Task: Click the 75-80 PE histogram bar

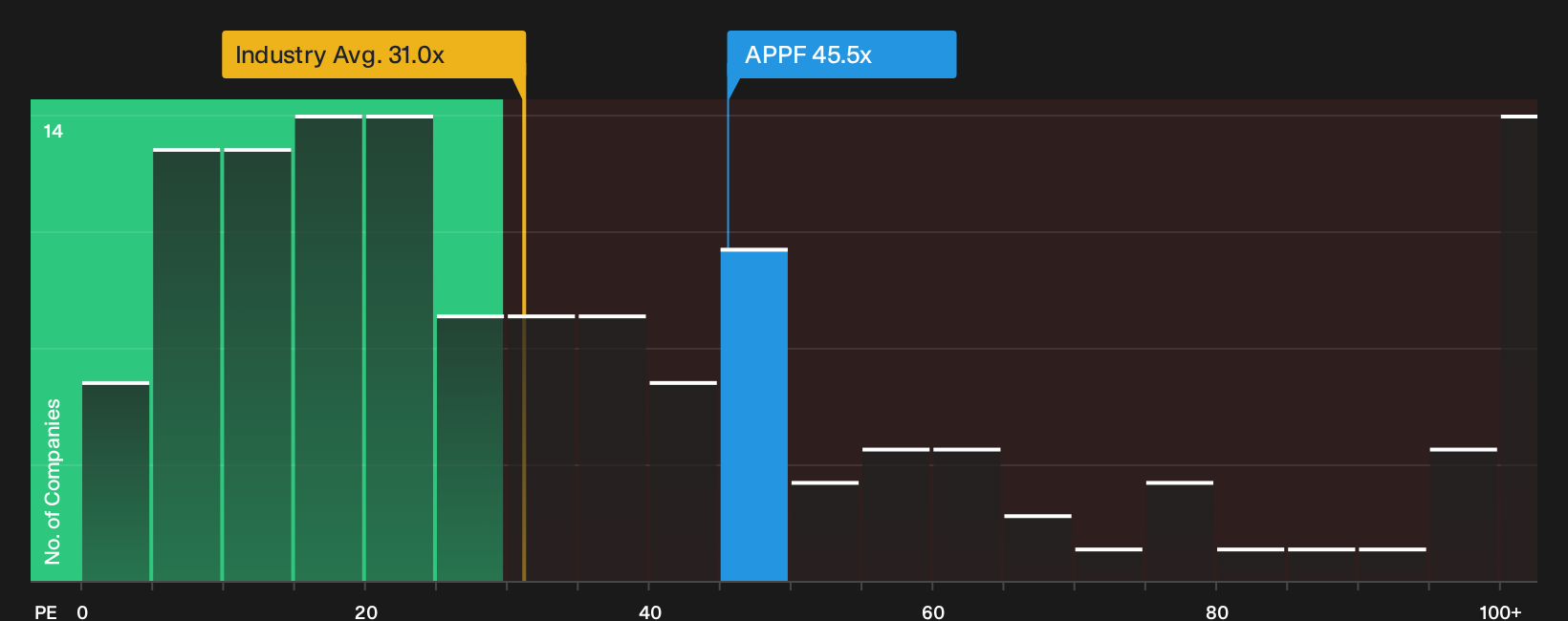Action: click(1180, 531)
